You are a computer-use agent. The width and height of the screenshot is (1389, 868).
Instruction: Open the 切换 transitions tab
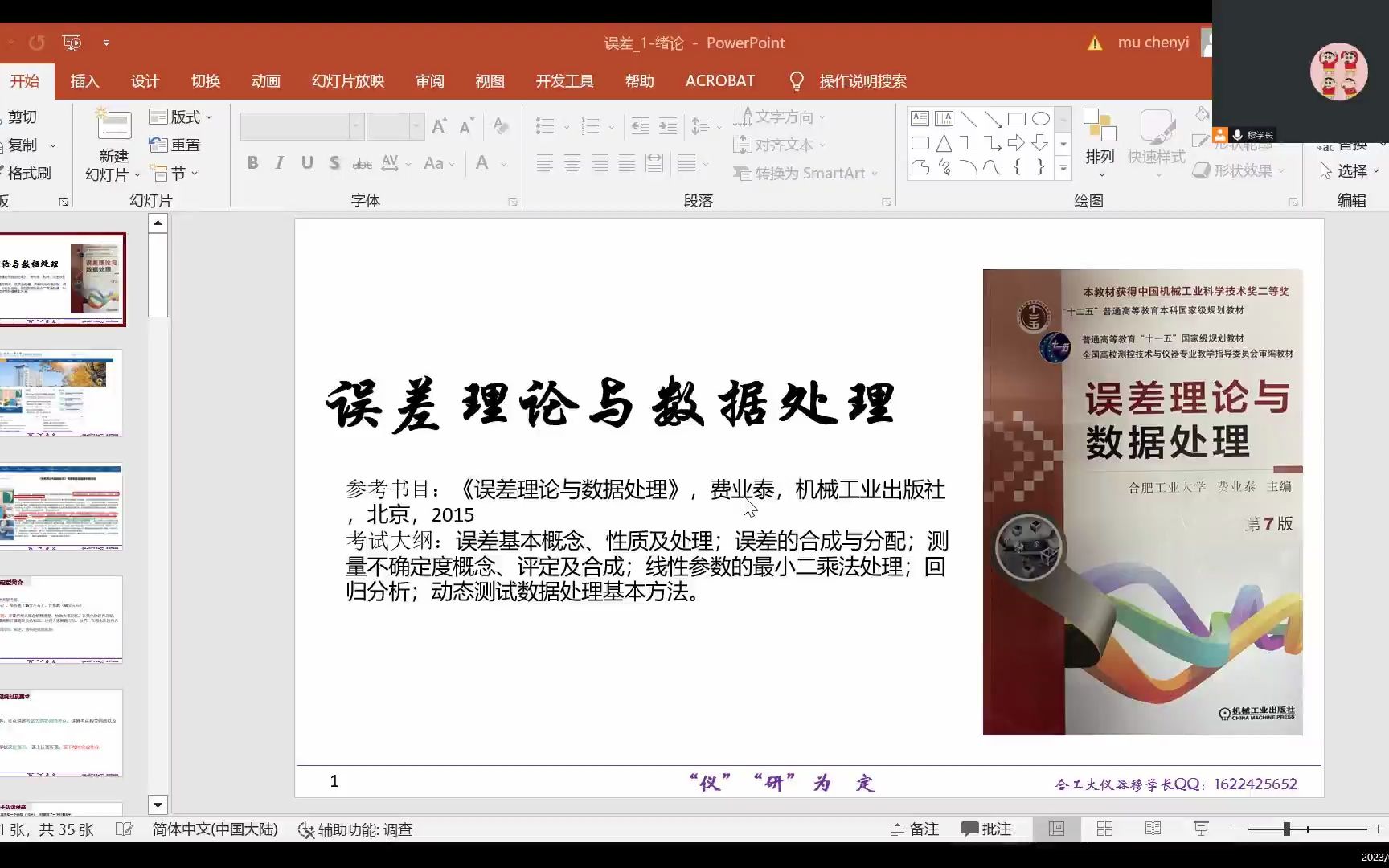coord(206,81)
